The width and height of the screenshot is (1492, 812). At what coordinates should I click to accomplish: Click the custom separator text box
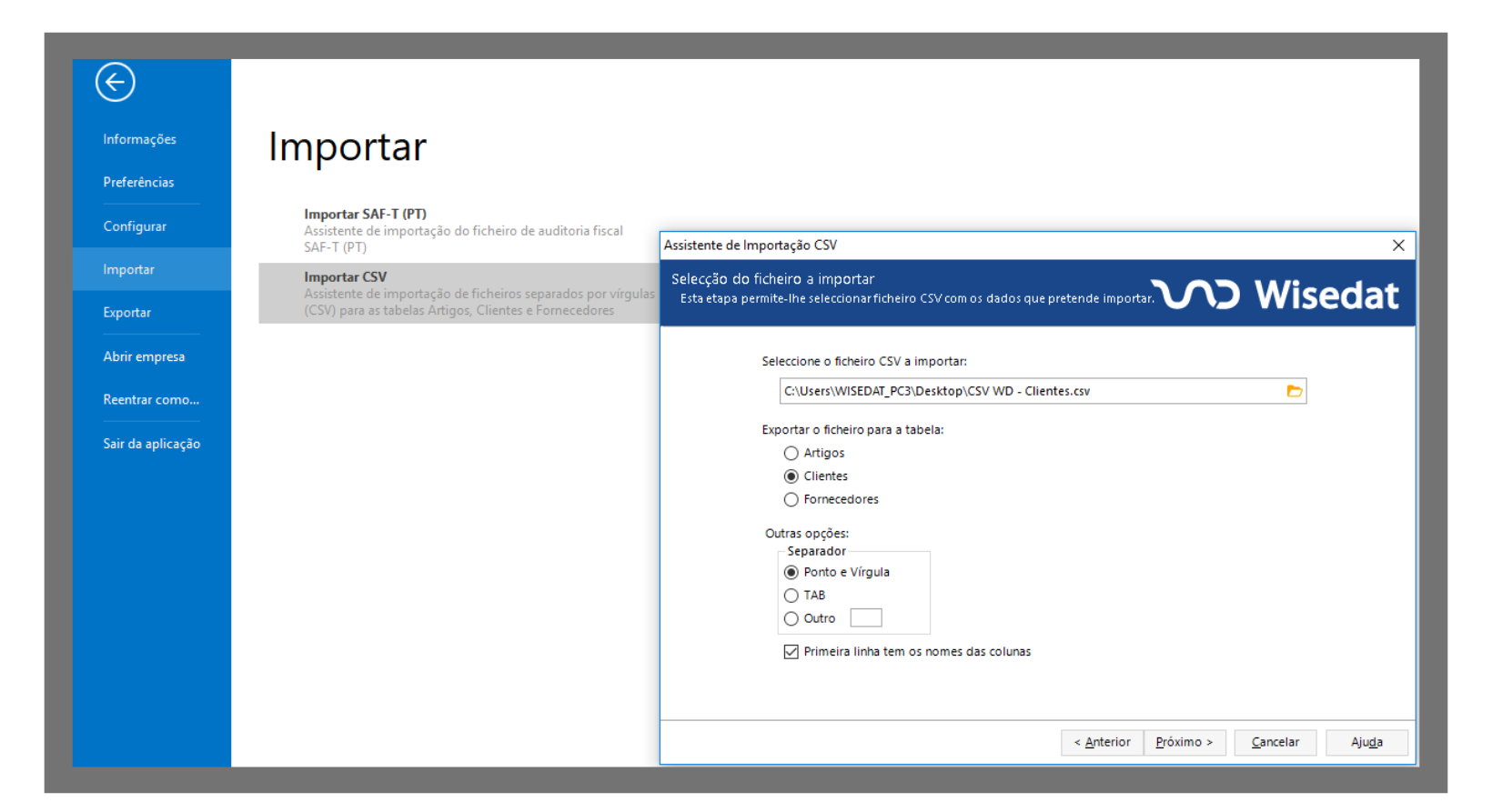coord(865,618)
